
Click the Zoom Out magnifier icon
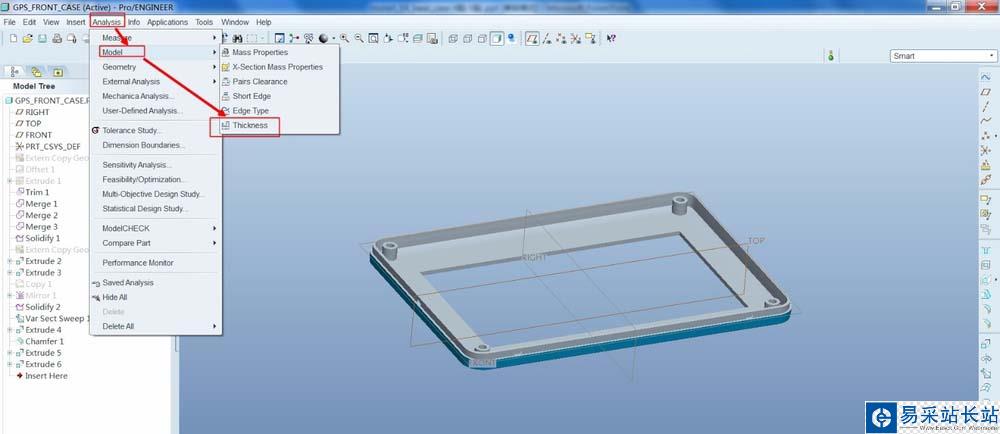click(359, 38)
